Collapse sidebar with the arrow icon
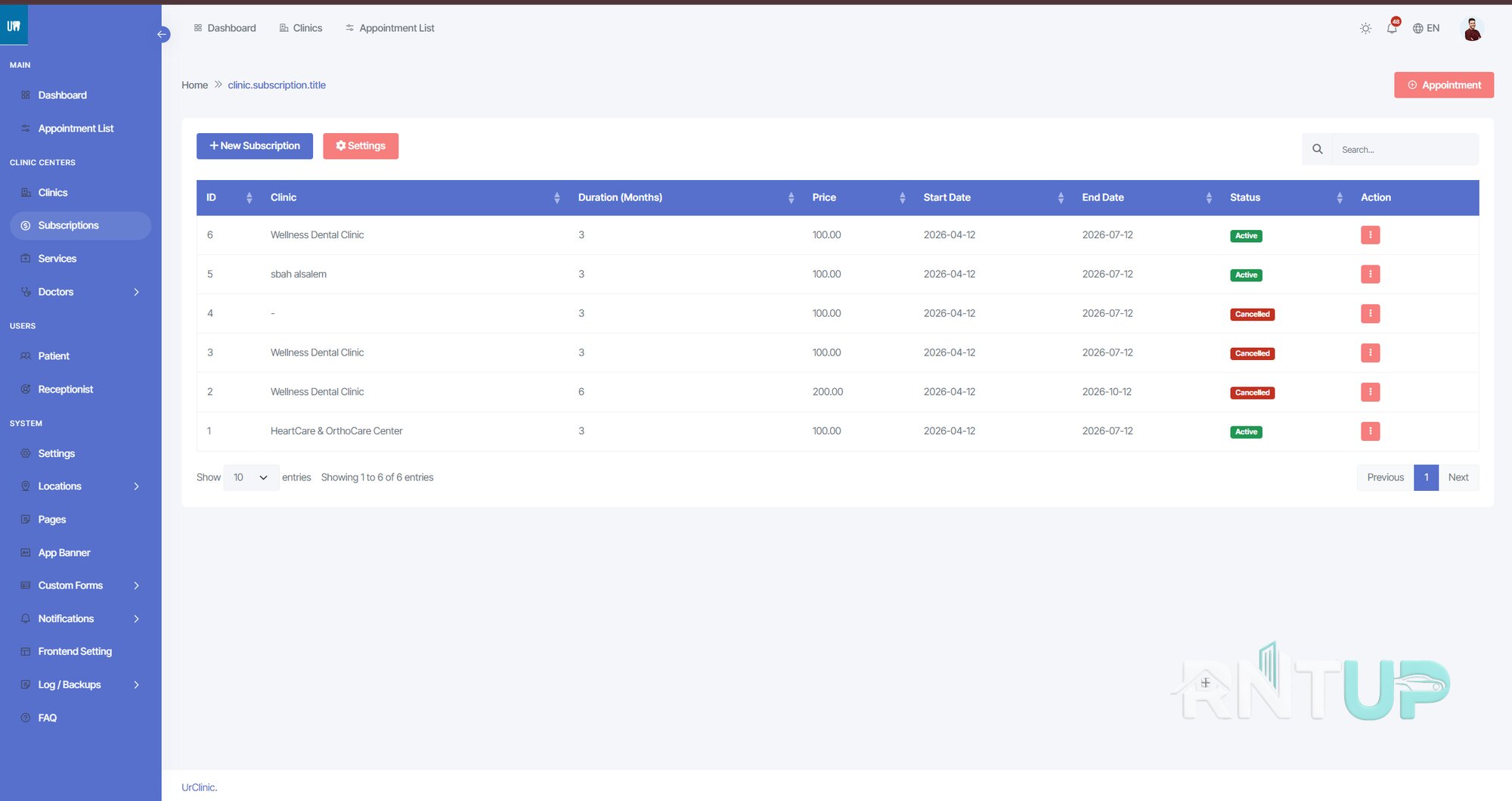 [162, 34]
